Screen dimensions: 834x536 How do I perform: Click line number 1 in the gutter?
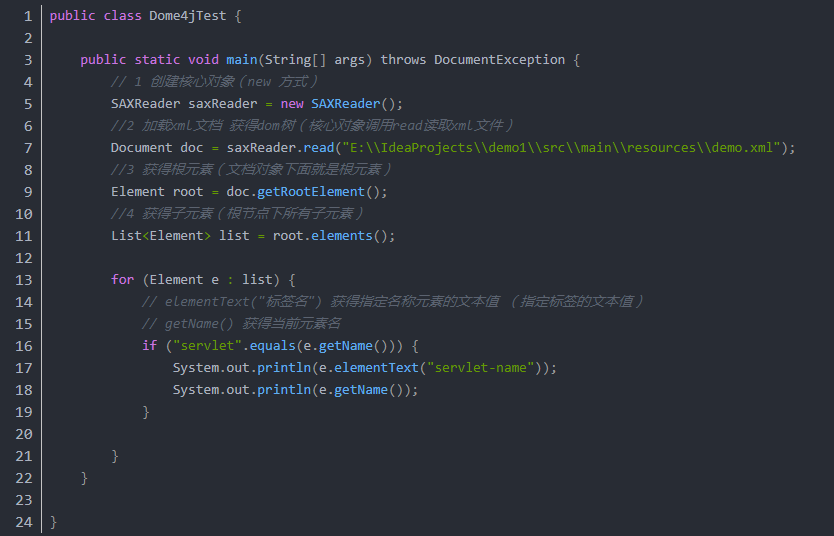point(28,16)
